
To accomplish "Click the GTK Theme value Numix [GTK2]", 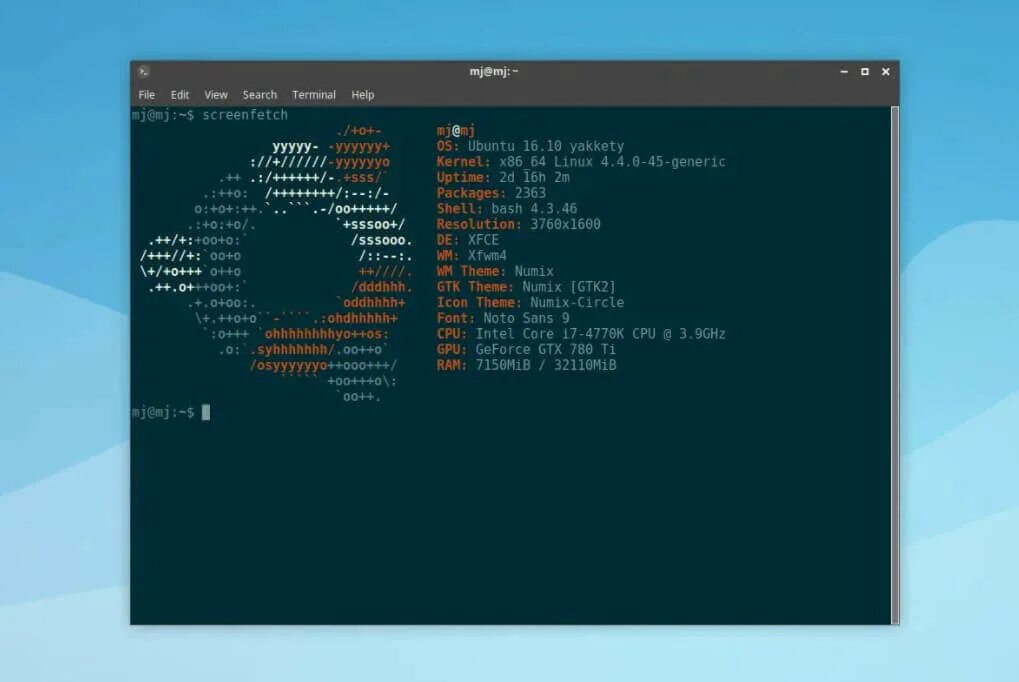I will [x=569, y=287].
